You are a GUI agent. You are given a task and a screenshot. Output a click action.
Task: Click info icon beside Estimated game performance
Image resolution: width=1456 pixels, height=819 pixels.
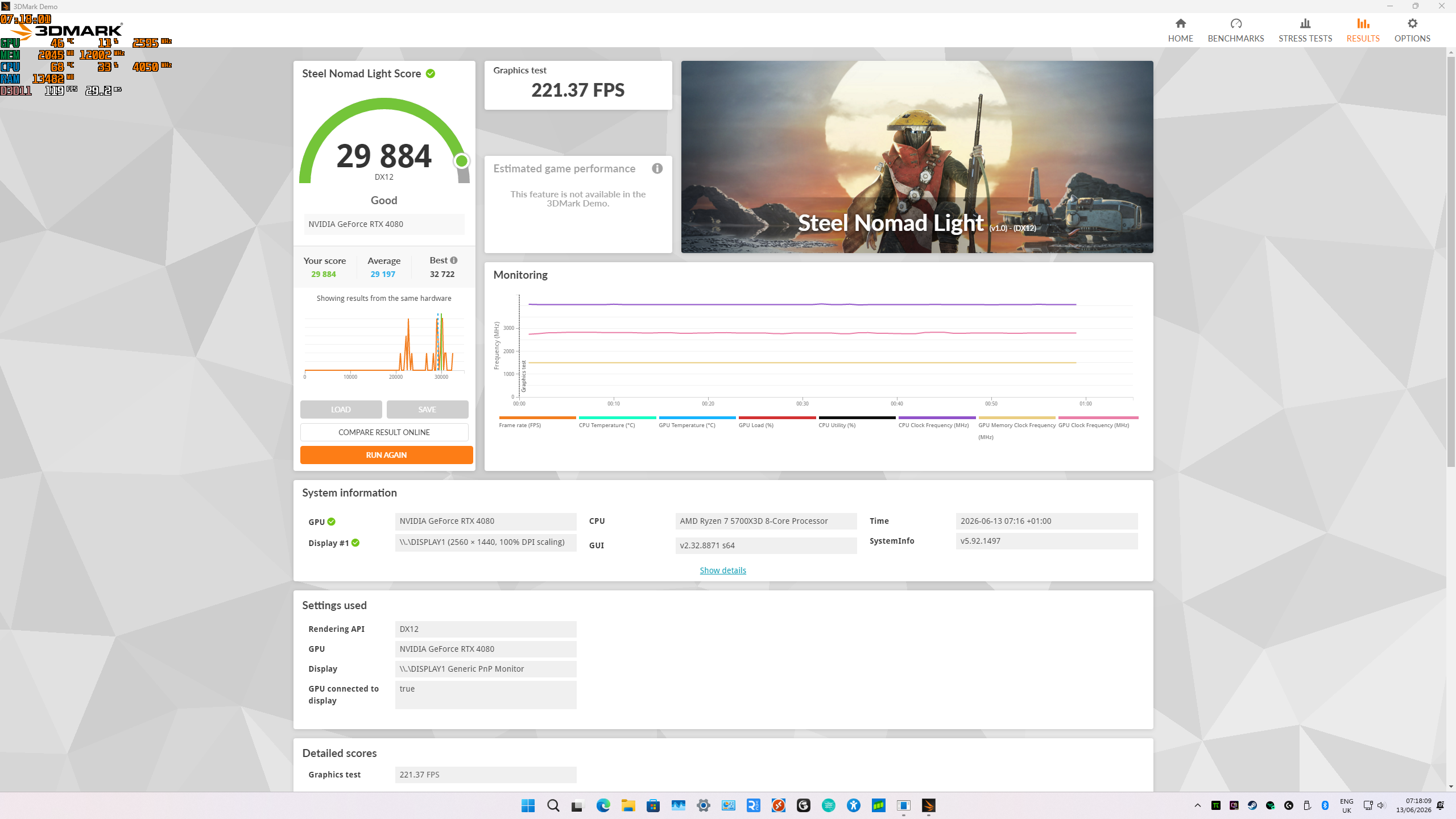click(657, 168)
